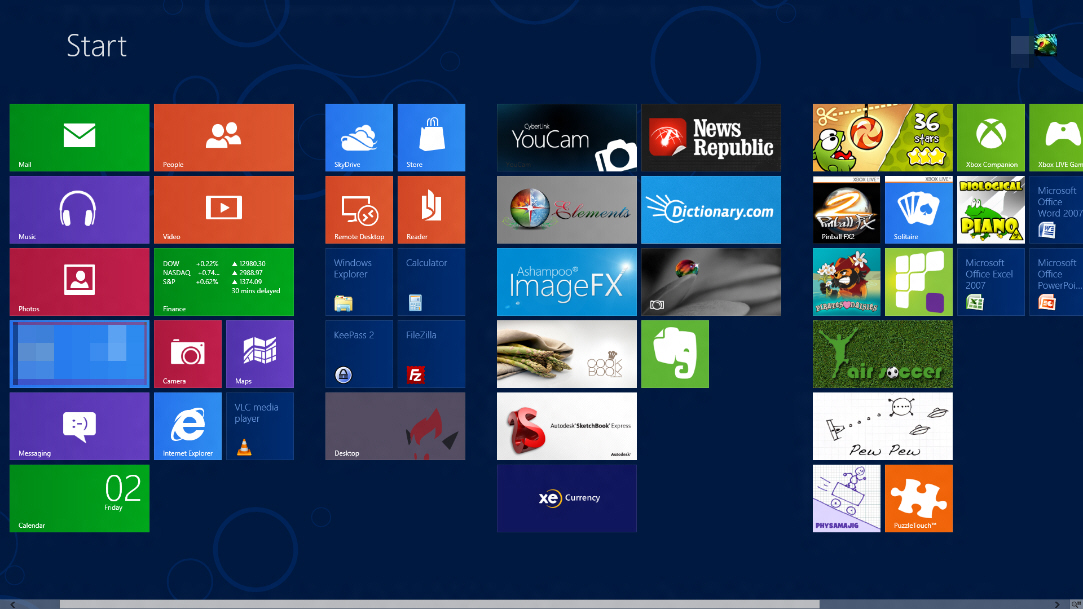Open the XE Currency tile
Viewport: 1083px width, 609px height.
[x=567, y=498]
